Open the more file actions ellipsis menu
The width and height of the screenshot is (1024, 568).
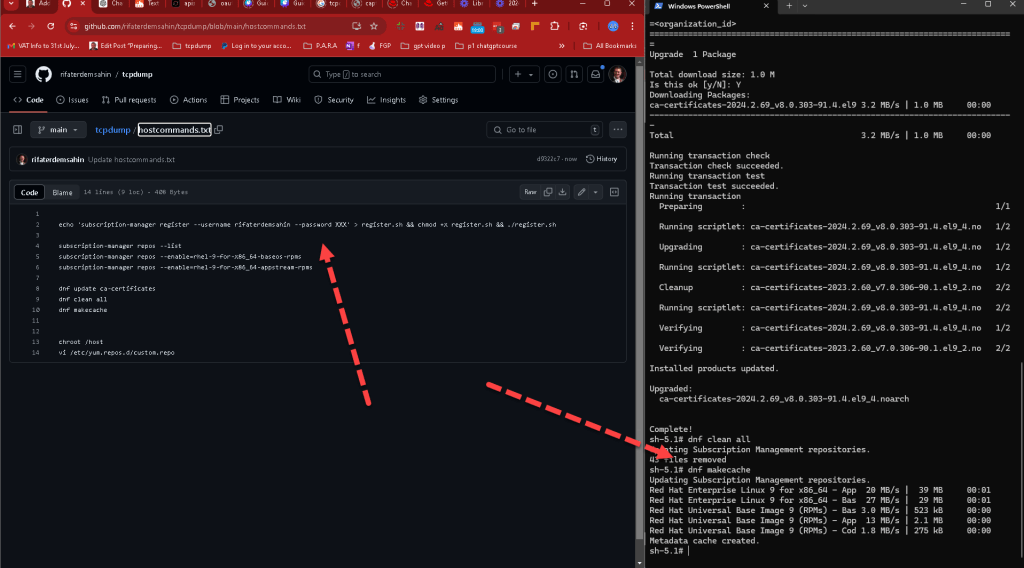coord(618,130)
